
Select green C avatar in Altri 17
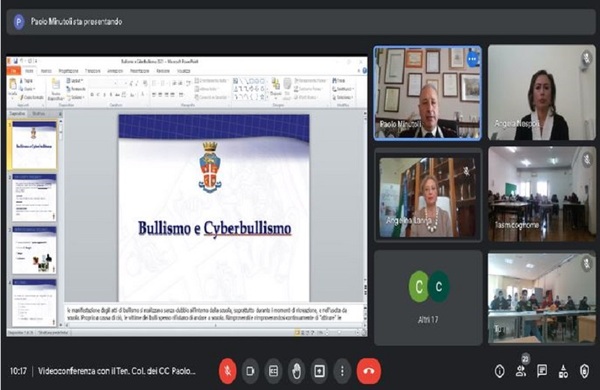[419, 286]
